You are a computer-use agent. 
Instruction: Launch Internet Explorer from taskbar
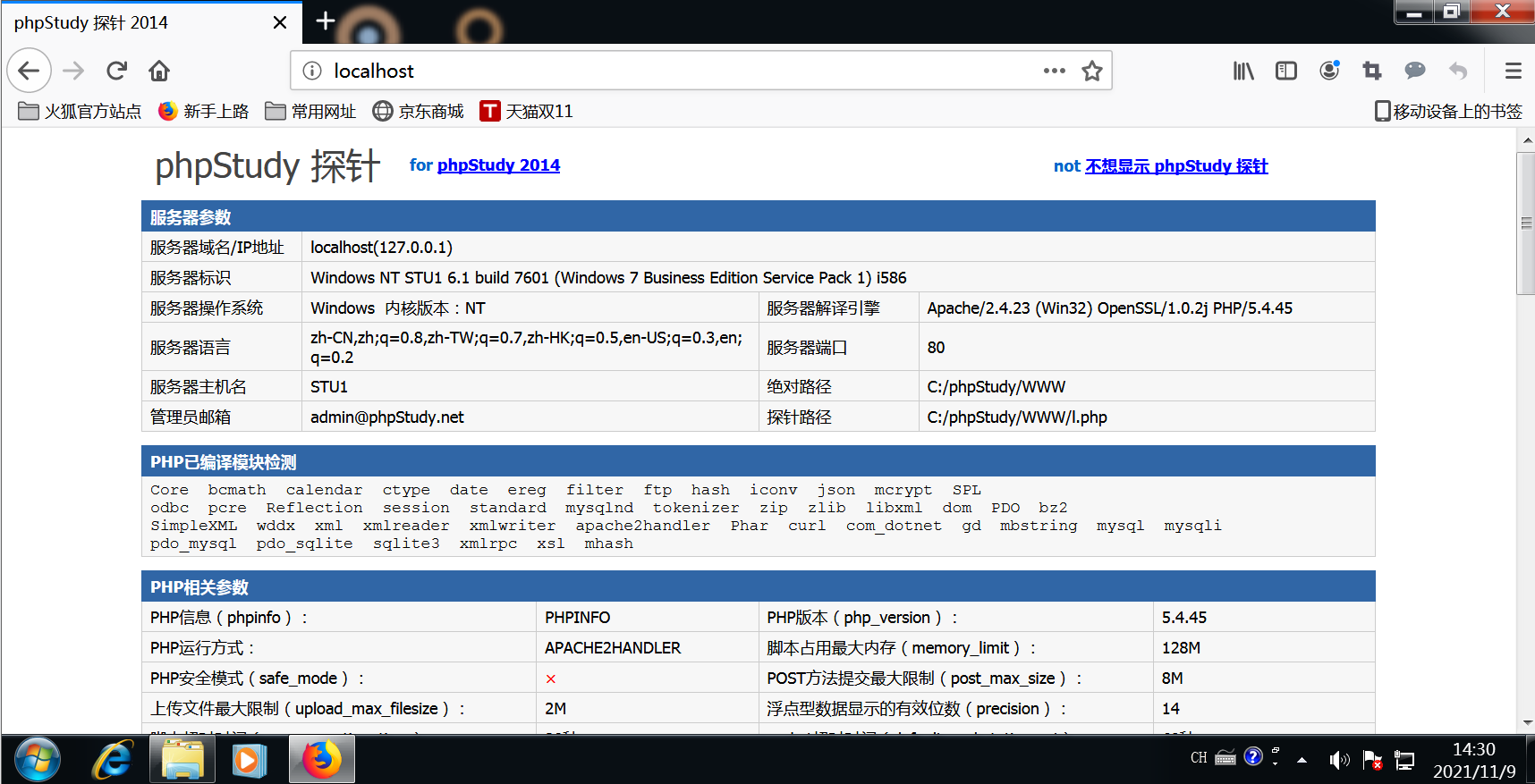pos(114,760)
